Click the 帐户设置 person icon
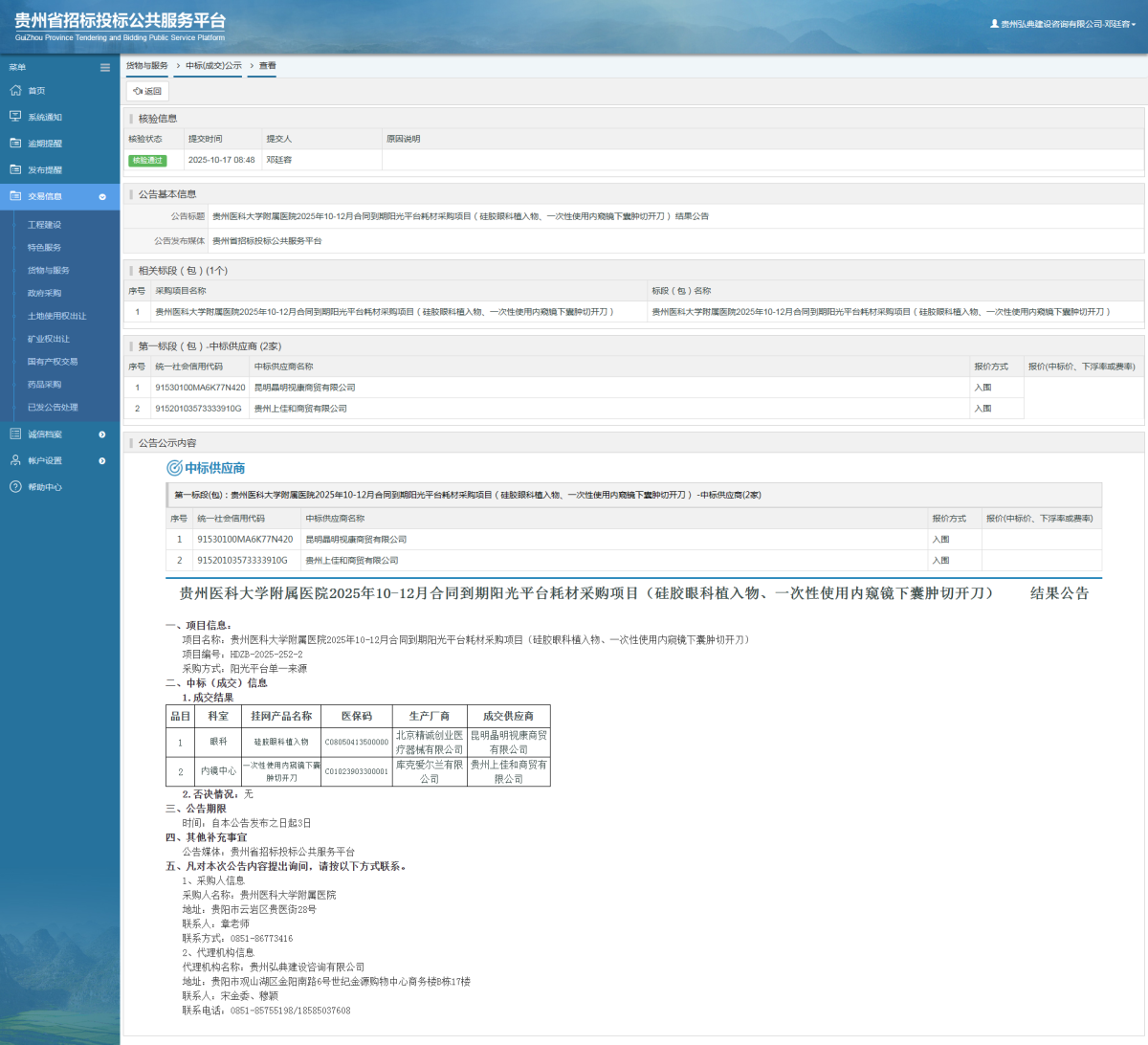Screen dimensions: 1148x1045 15,460
